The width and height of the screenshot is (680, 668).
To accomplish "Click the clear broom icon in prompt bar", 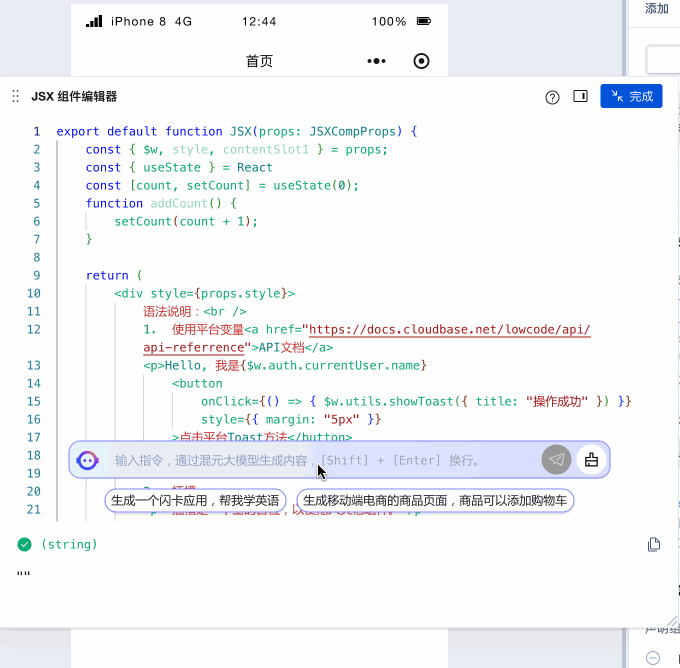I will (591, 459).
